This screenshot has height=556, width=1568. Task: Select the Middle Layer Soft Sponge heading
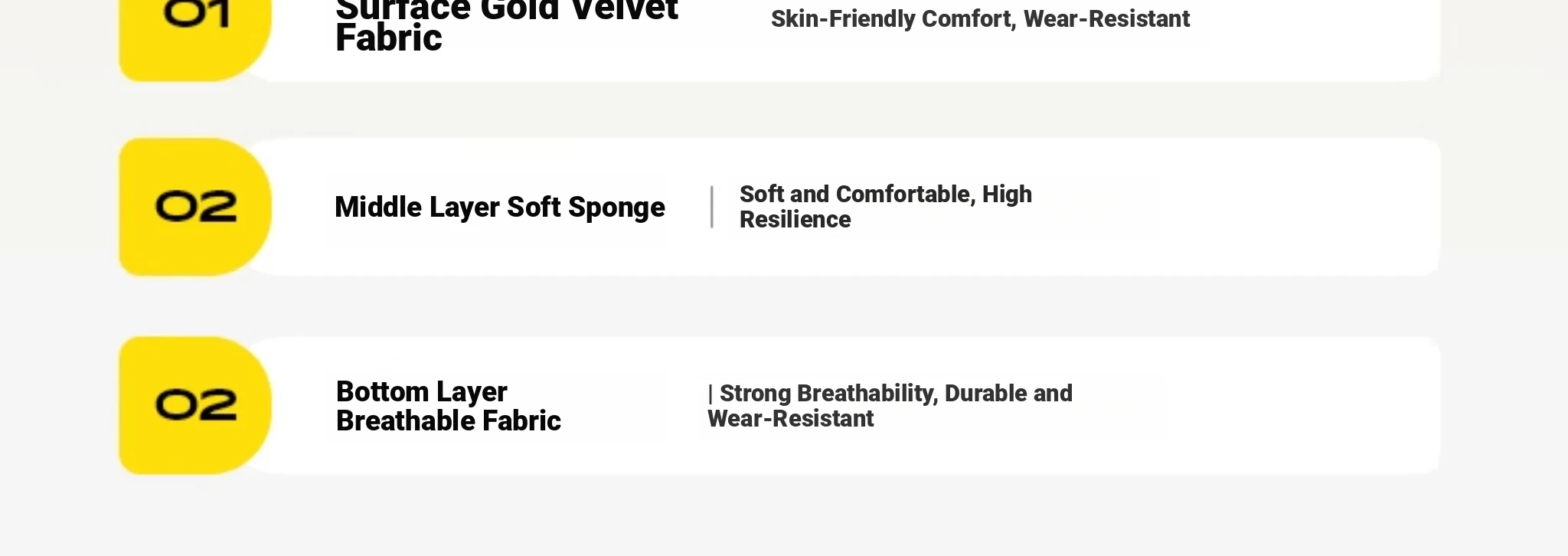point(500,207)
